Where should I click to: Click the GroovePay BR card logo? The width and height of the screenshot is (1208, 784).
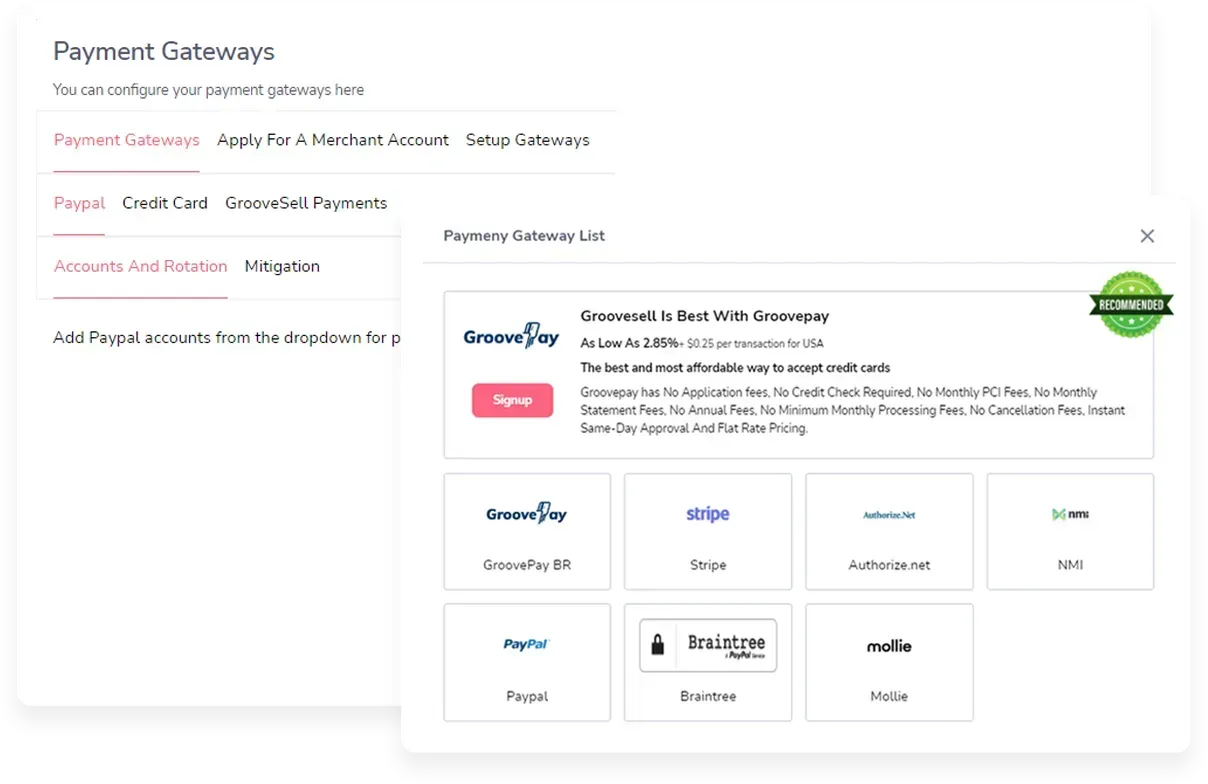click(x=527, y=514)
